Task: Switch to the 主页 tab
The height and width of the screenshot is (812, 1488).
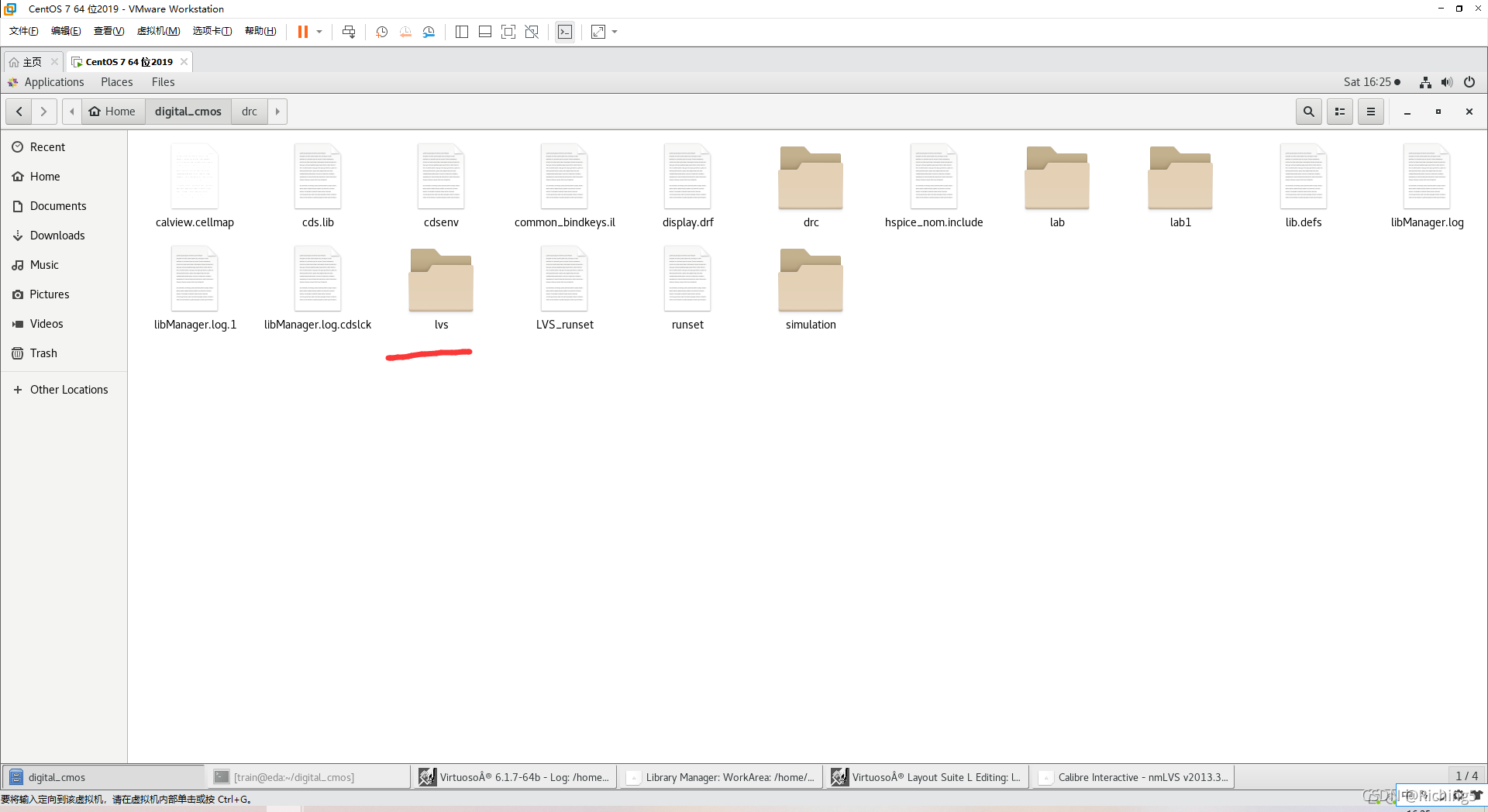Action: click(31, 62)
